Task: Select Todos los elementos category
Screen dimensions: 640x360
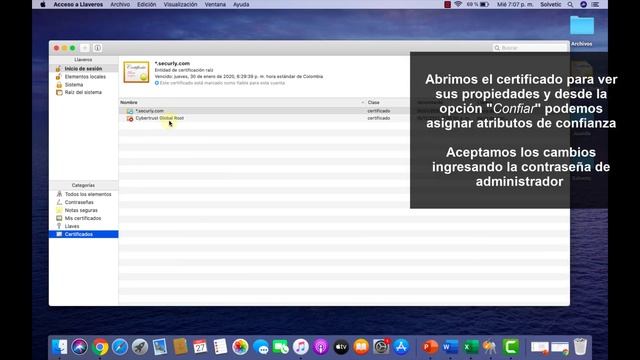Action: pyautogui.click(x=83, y=194)
